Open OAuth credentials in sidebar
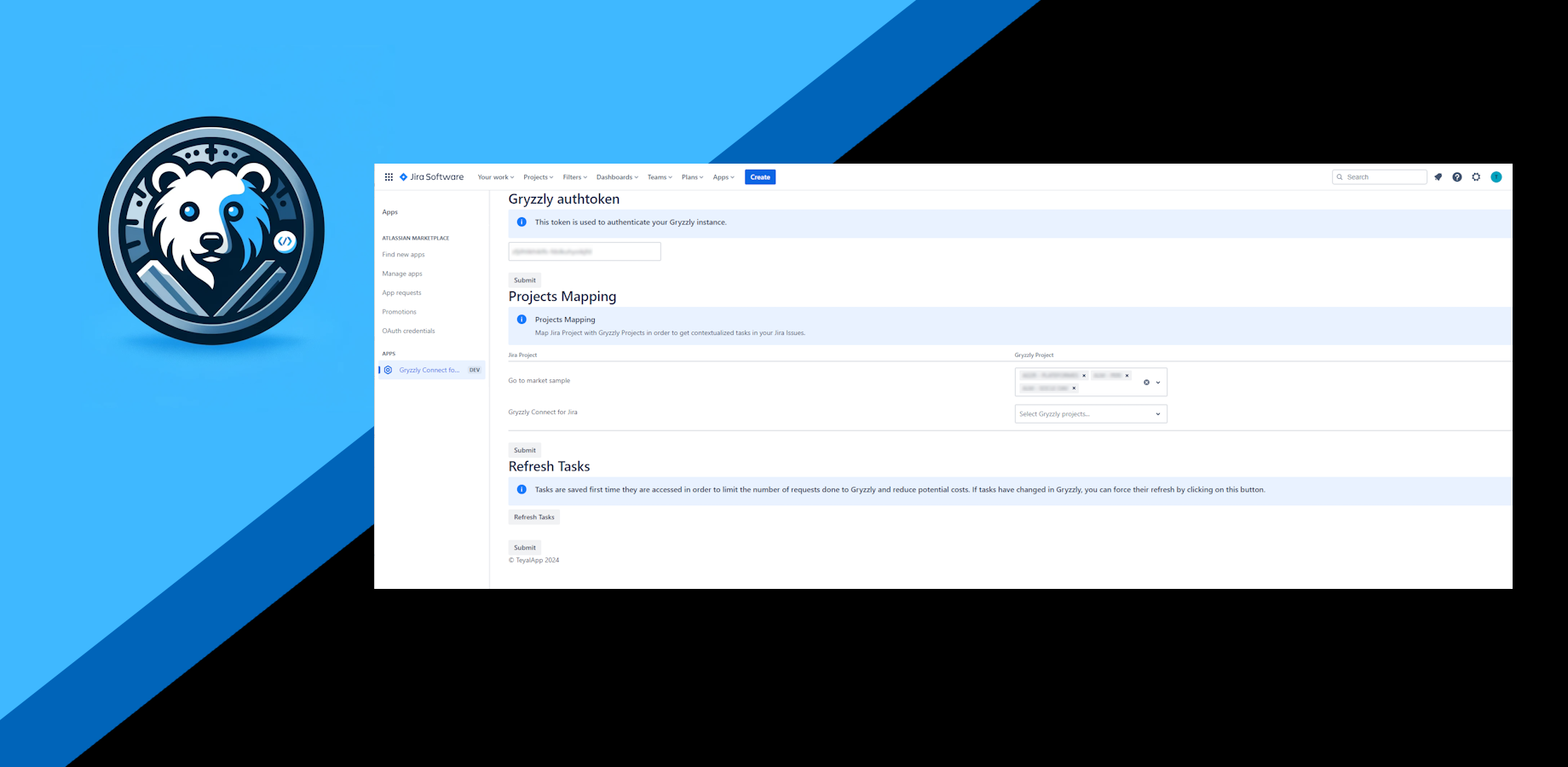Image resolution: width=1568 pixels, height=767 pixels. pos(408,331)
